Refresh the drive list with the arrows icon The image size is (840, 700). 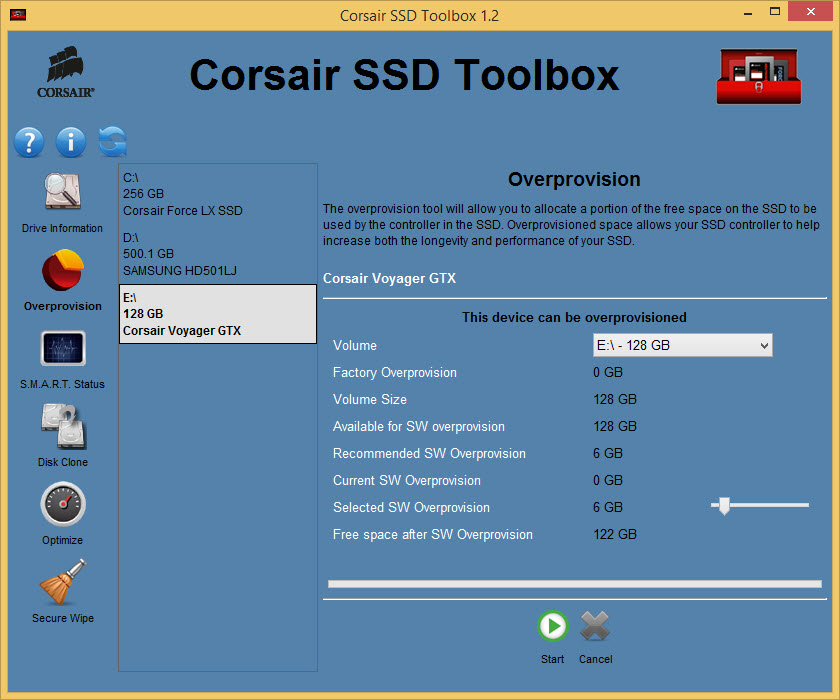112,142
